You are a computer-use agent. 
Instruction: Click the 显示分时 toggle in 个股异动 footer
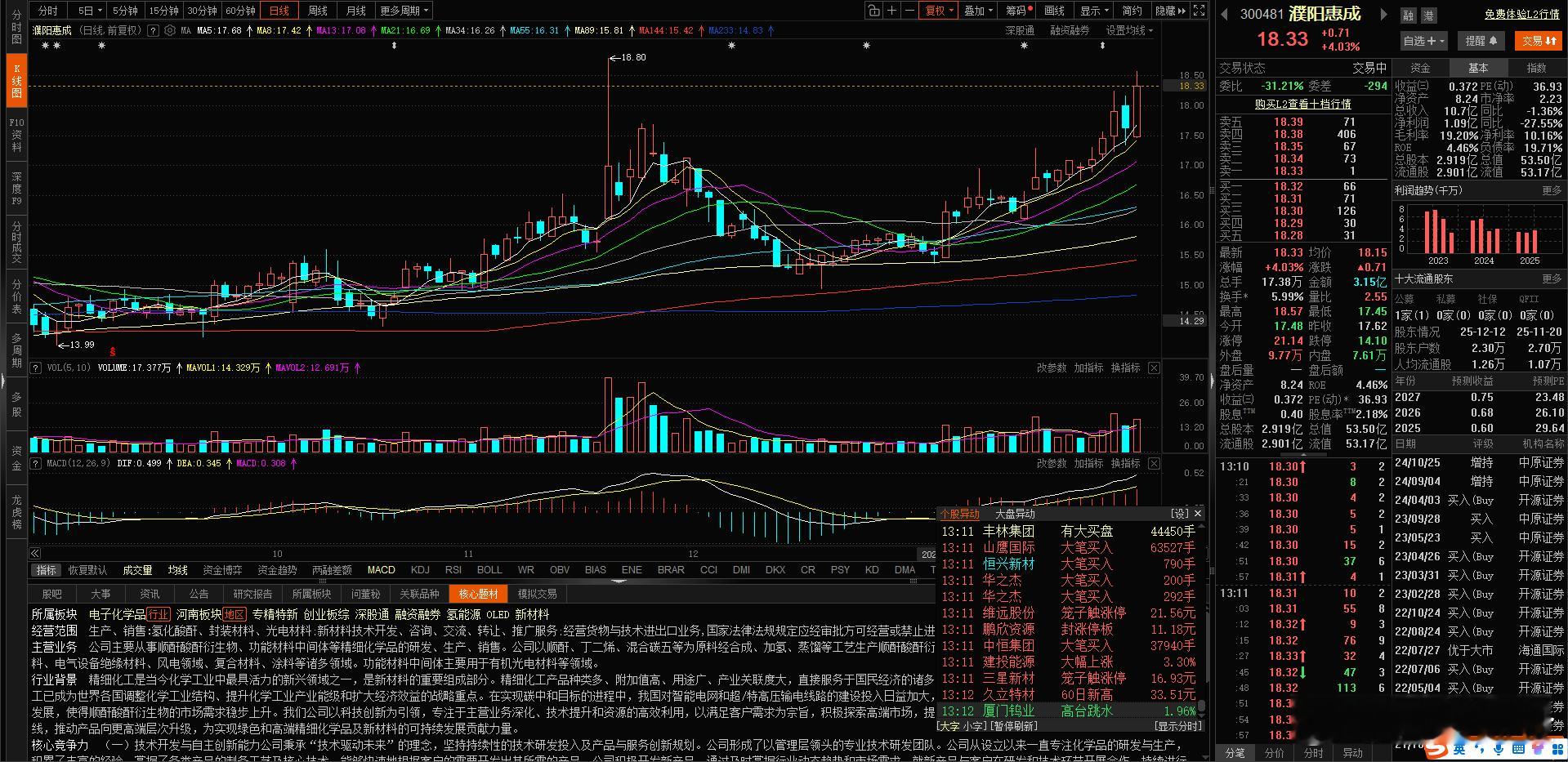point(1178,726)
